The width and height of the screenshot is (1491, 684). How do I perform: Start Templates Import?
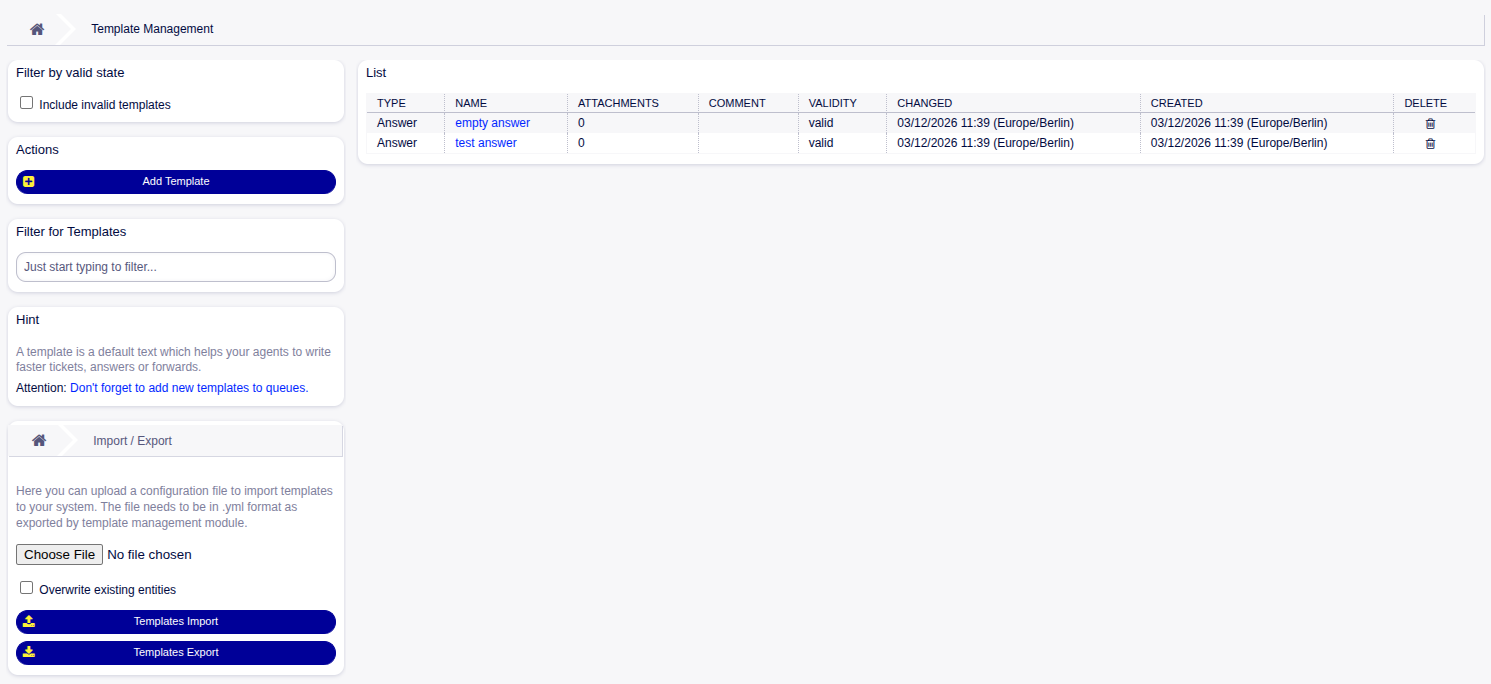[x=176, y=621]
